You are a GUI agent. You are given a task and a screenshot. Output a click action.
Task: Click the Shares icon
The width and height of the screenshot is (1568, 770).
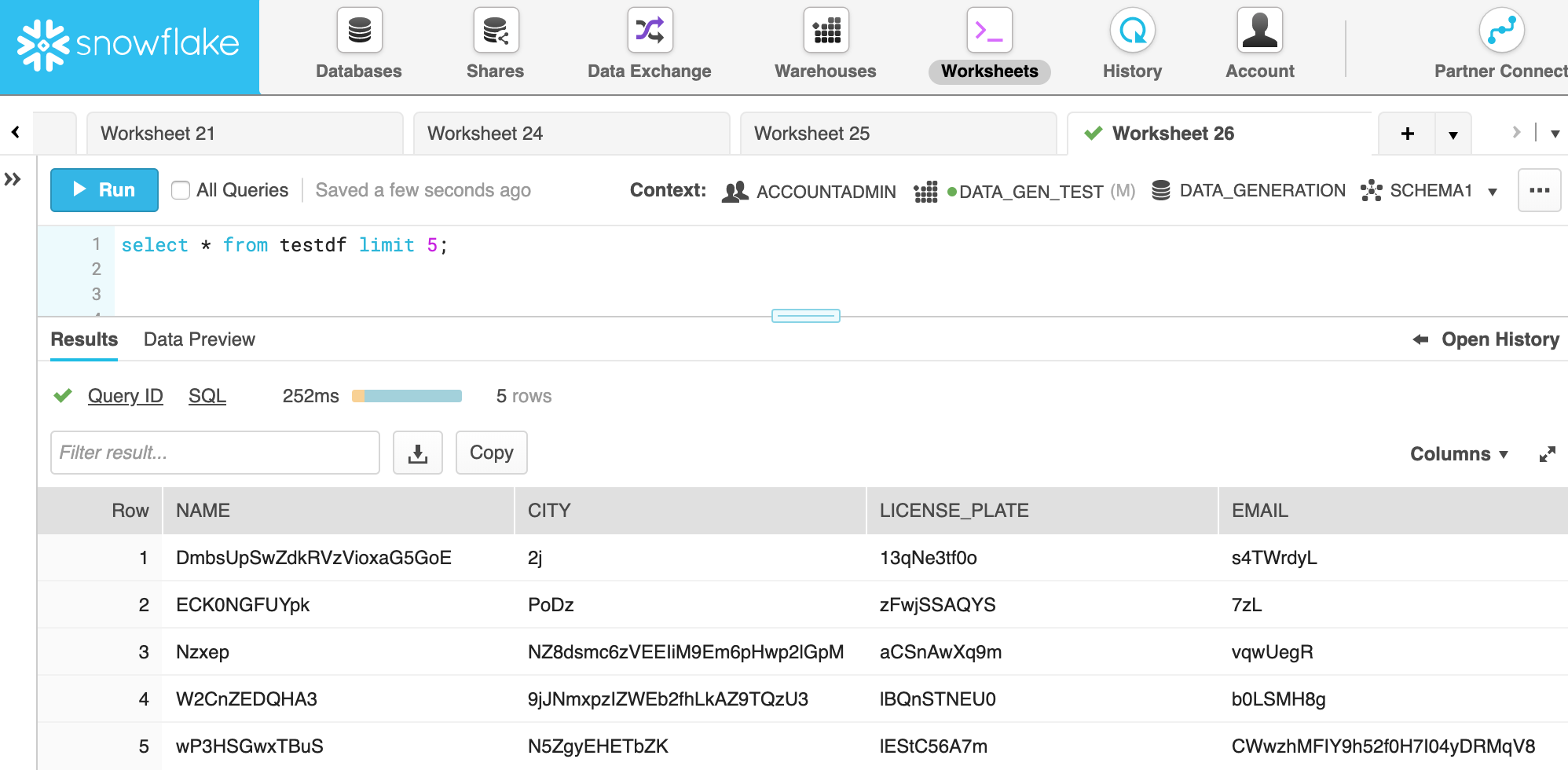point(496,31)
